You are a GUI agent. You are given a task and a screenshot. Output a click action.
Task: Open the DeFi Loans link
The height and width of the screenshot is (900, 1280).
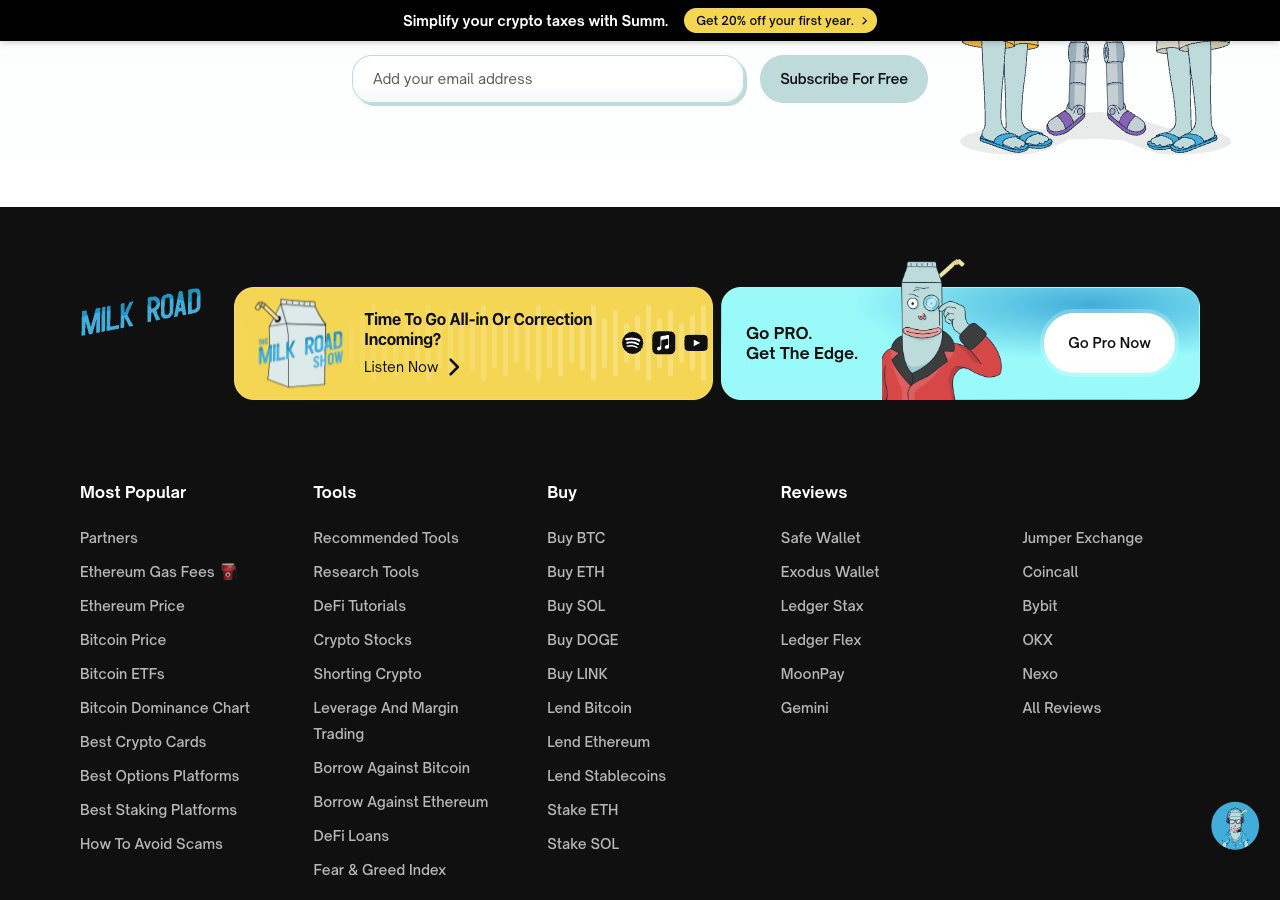coord(351,836)
